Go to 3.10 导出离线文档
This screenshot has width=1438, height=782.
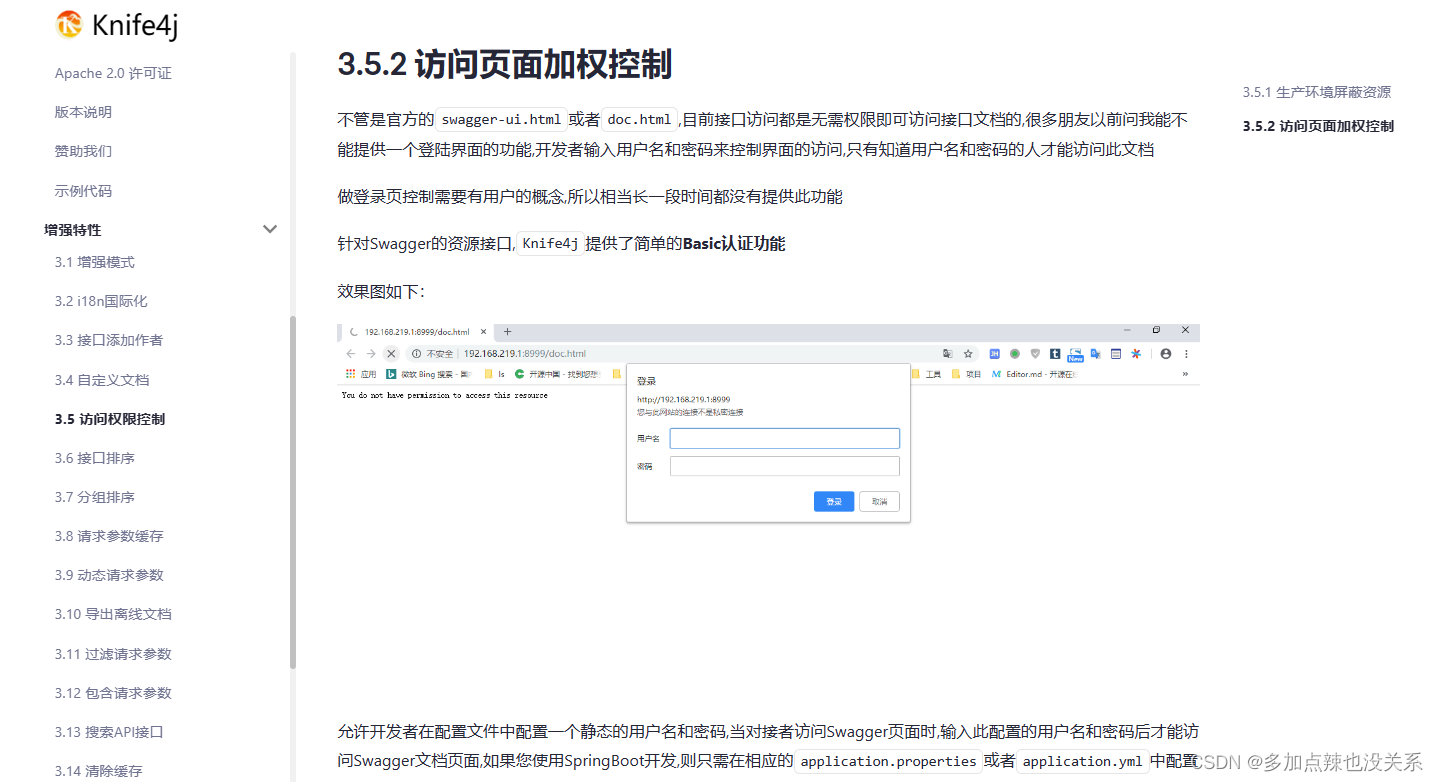[113, 614]
